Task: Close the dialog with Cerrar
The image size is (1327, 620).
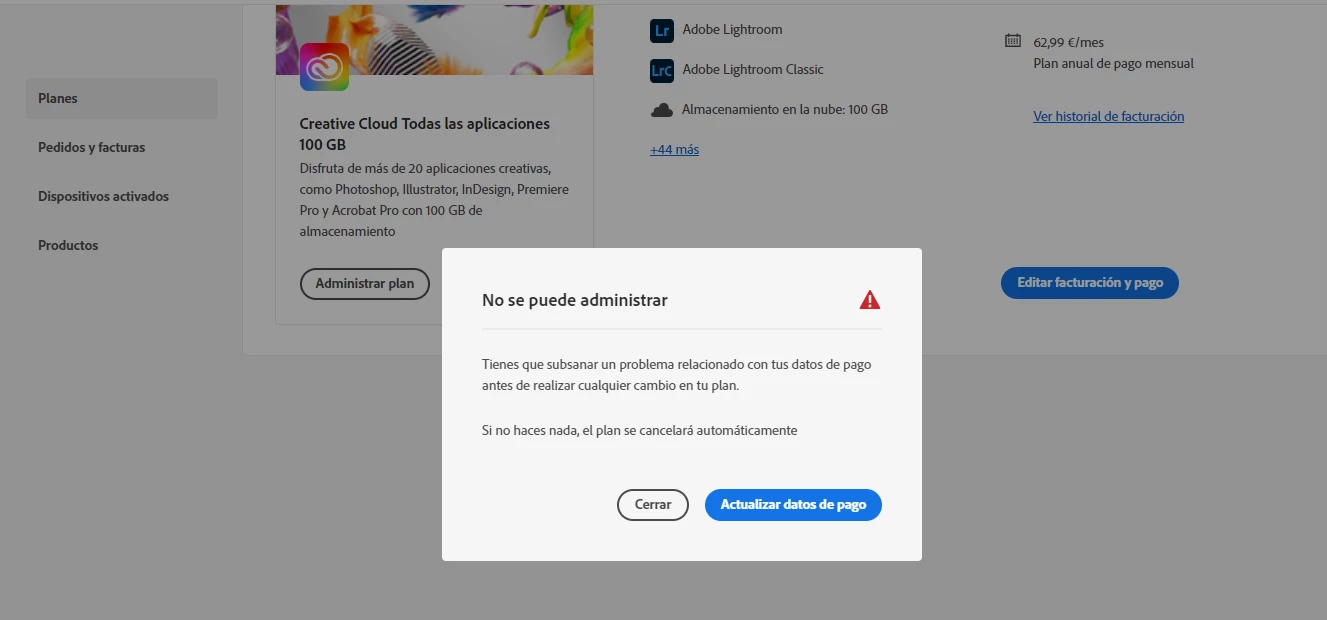Action: click(653, 505)
